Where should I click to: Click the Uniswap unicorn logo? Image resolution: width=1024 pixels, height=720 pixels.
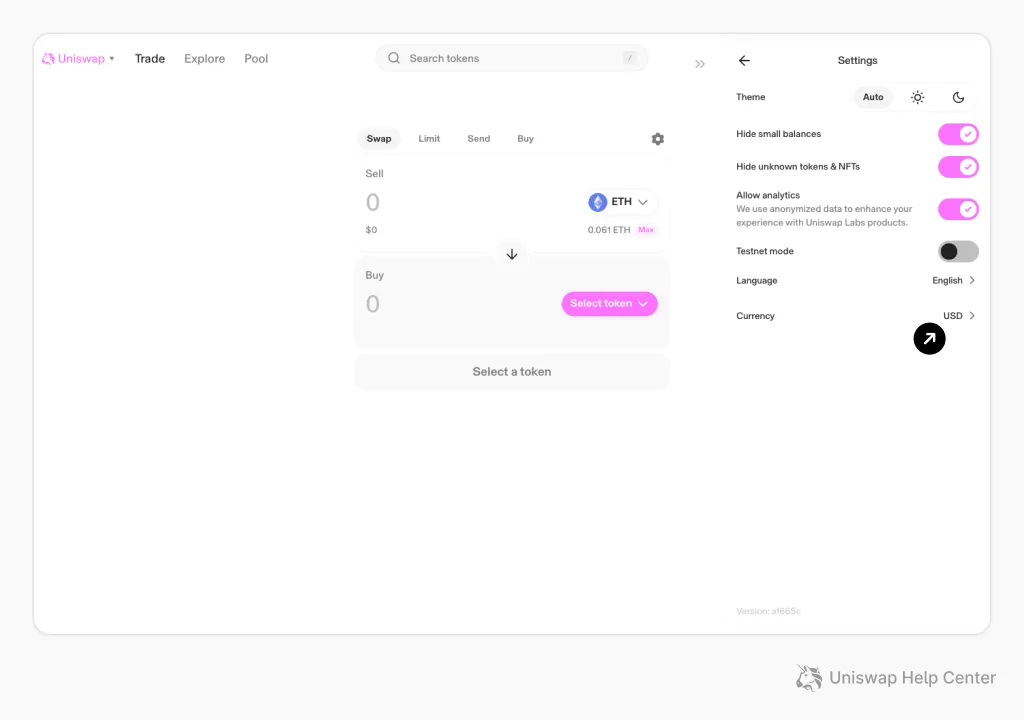[48, 59]
